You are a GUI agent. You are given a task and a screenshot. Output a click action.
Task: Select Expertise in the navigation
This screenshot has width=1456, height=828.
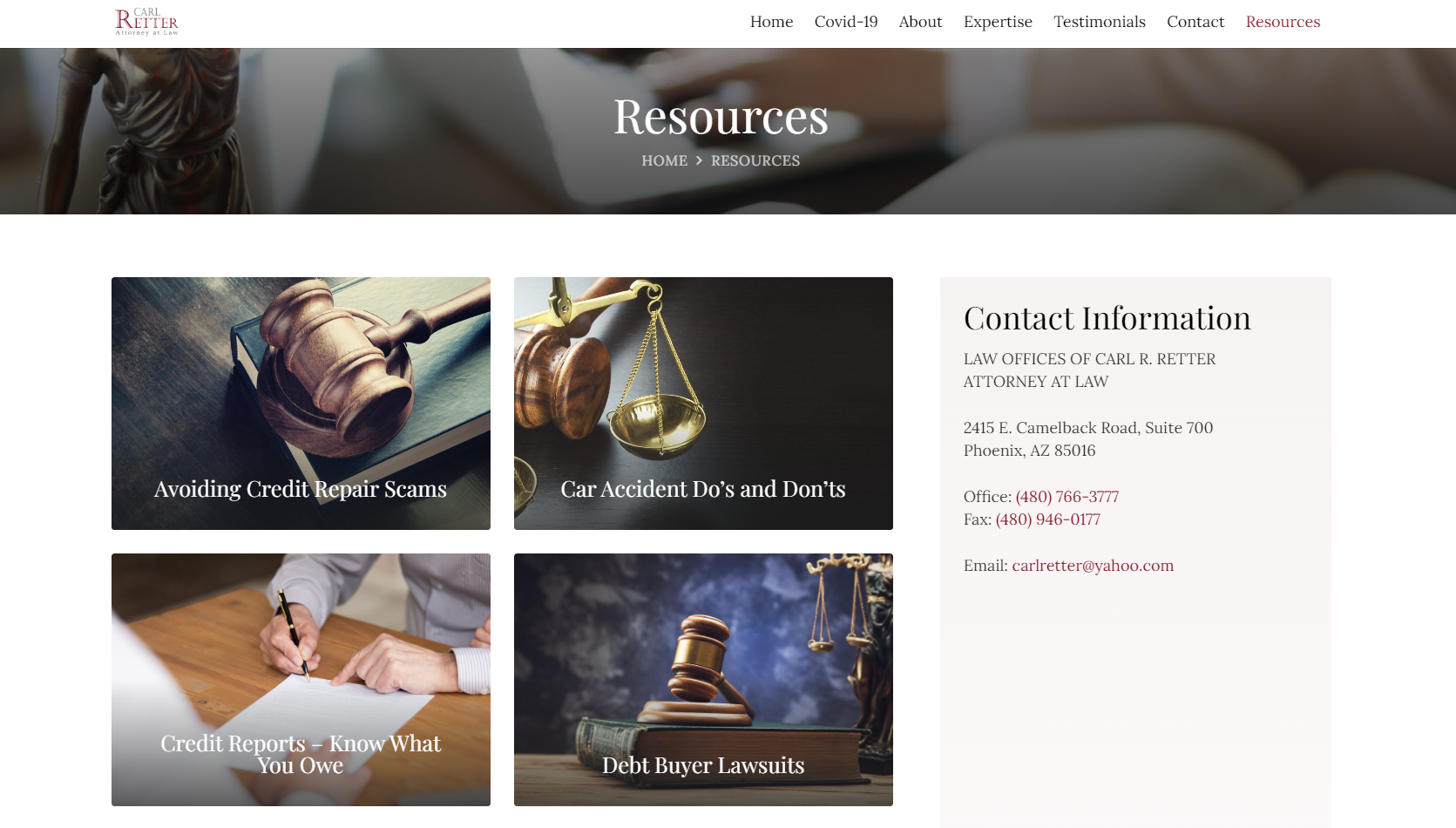998,22
